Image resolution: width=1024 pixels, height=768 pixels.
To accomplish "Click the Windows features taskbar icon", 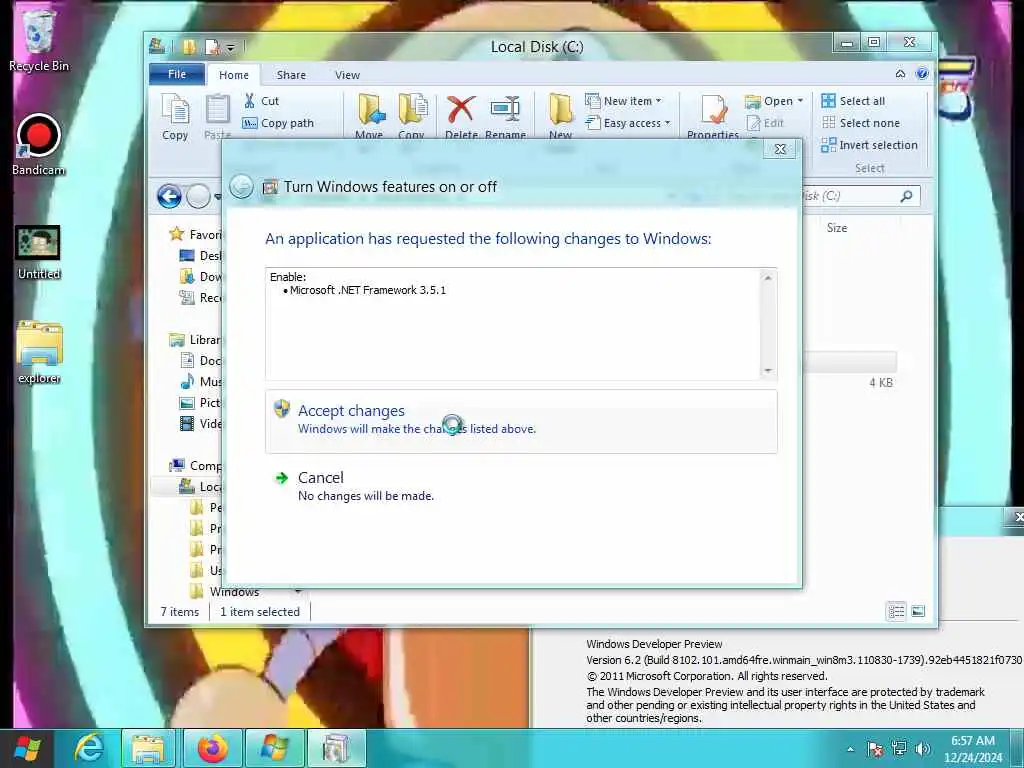I will point(336,748).
